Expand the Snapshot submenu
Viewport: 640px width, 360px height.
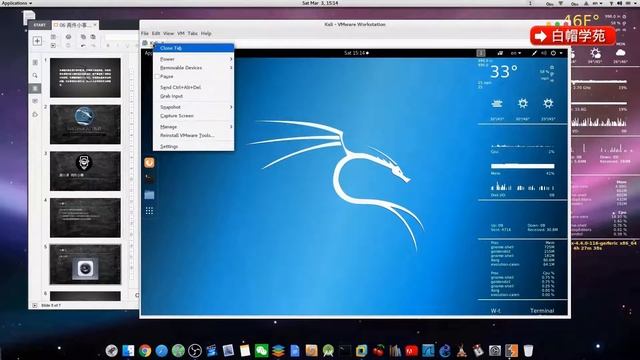point(193,107)
